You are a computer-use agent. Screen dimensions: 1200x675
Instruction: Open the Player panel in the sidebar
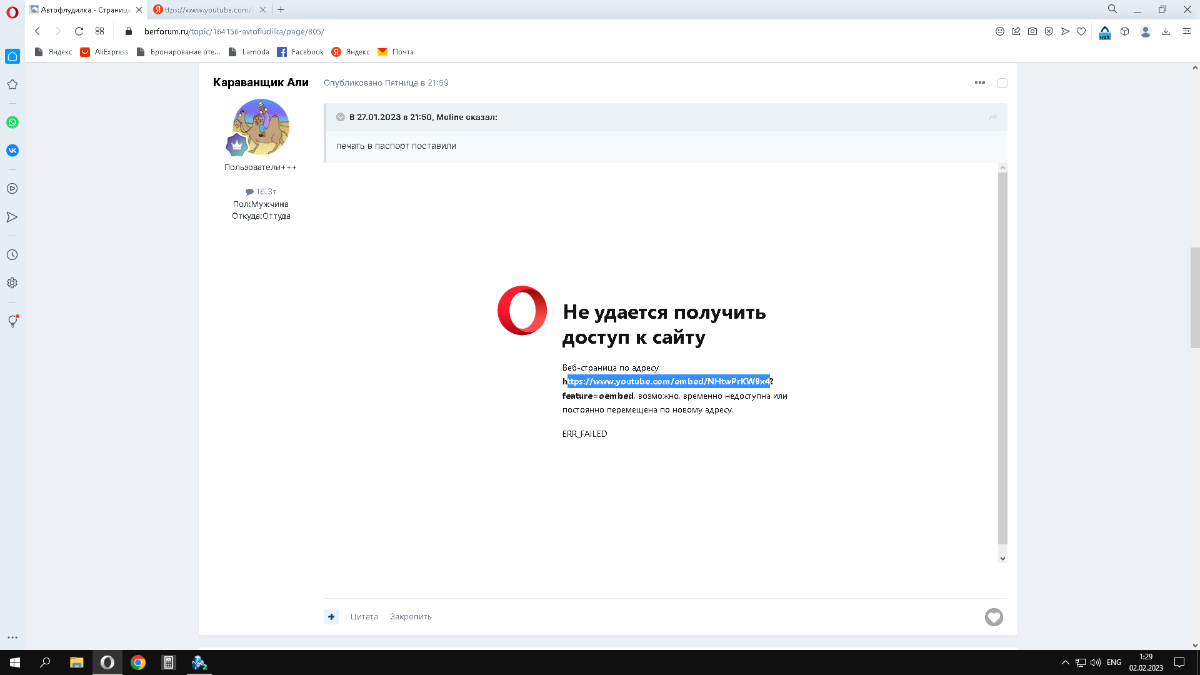pyautogui.click(x=12, y=188)
